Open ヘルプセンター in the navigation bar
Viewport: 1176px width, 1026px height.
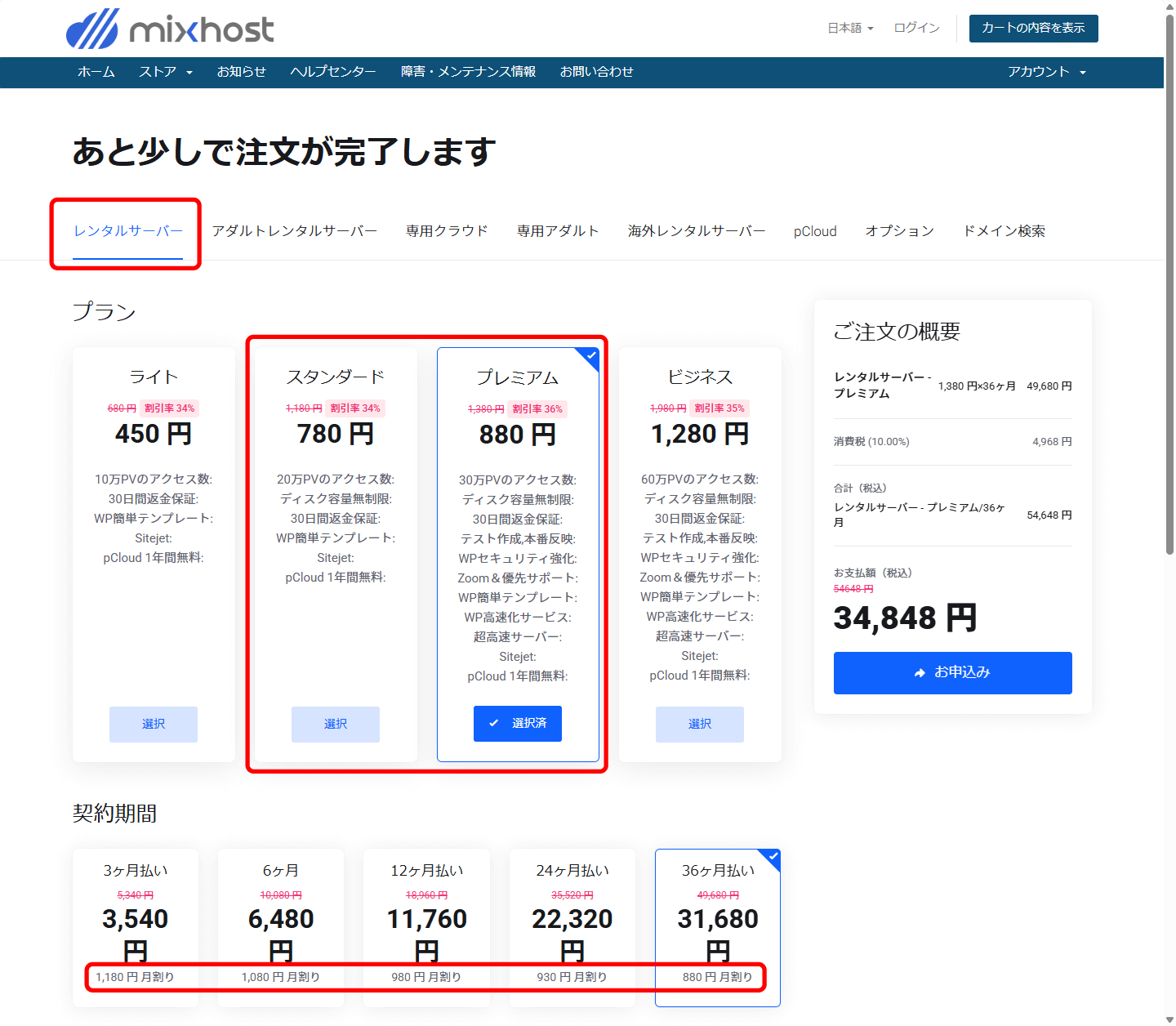click(332, 72)
